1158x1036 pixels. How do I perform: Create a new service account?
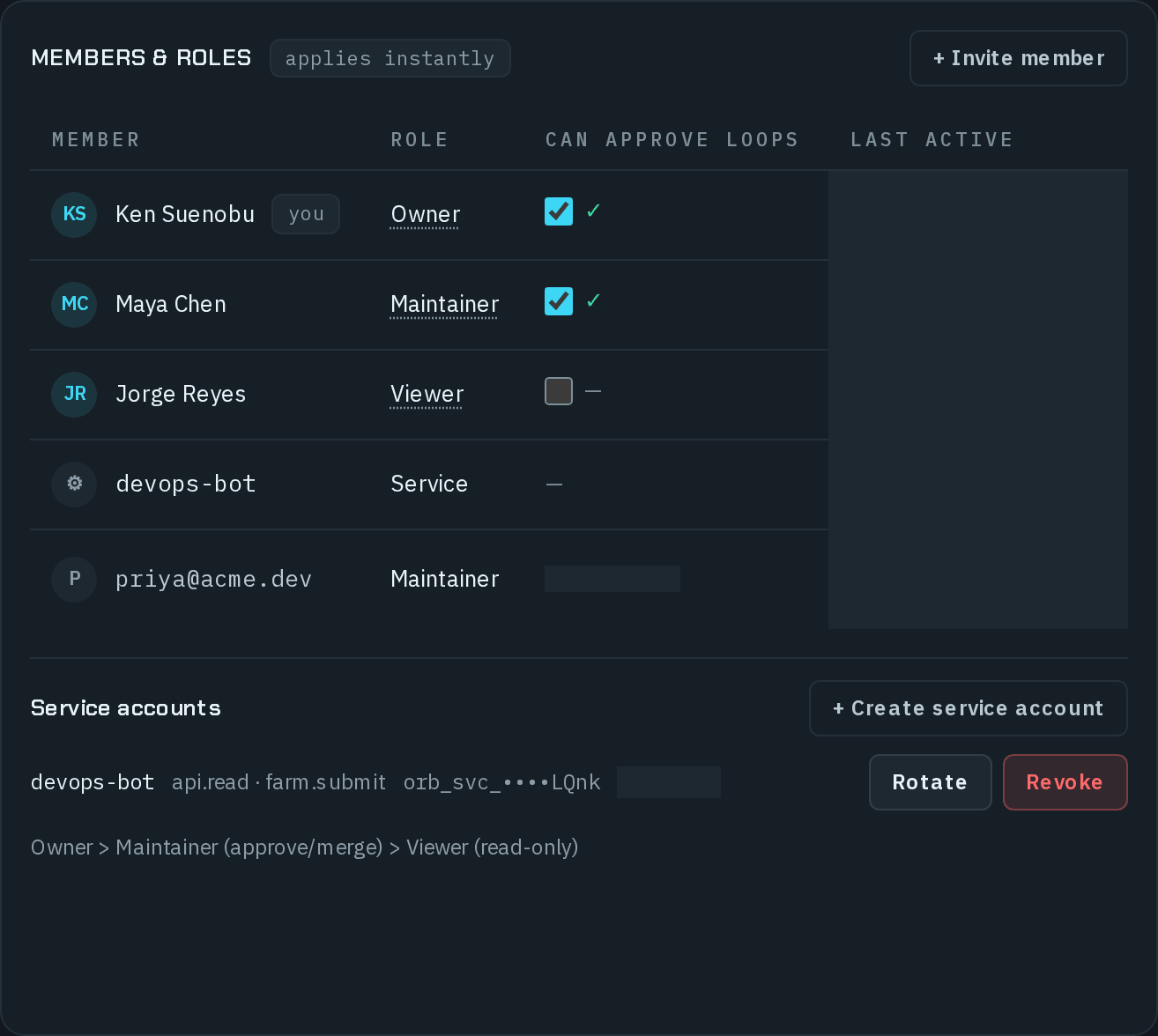click(969, 708)
